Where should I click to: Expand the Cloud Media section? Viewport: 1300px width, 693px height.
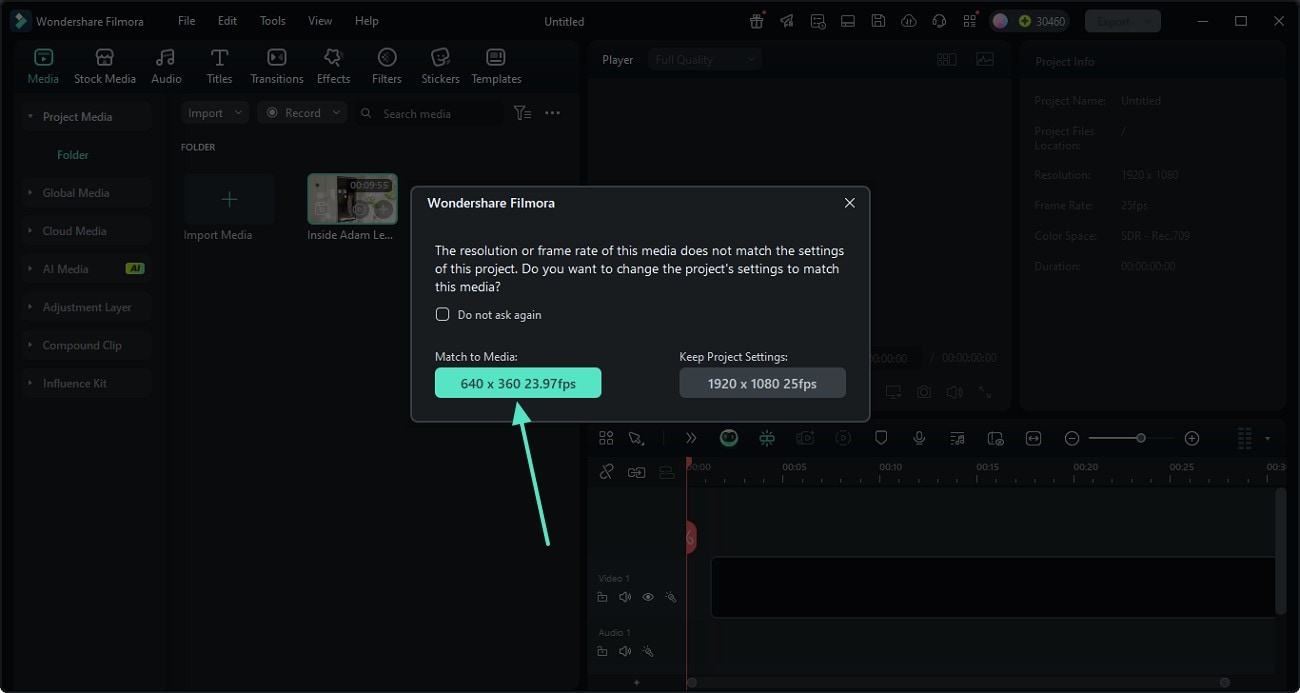coord(87,231)
